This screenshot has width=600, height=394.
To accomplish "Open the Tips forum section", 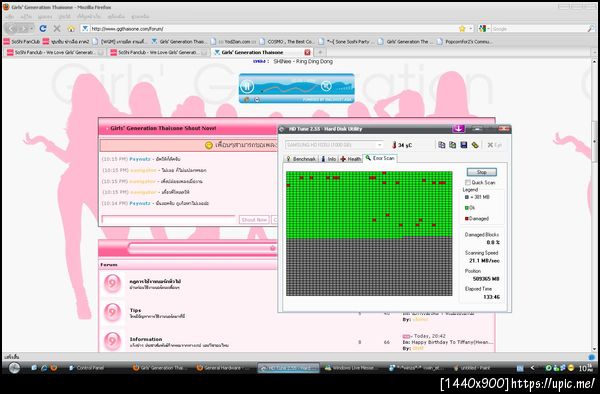I will pyautogui.click(x=135, y=310).
